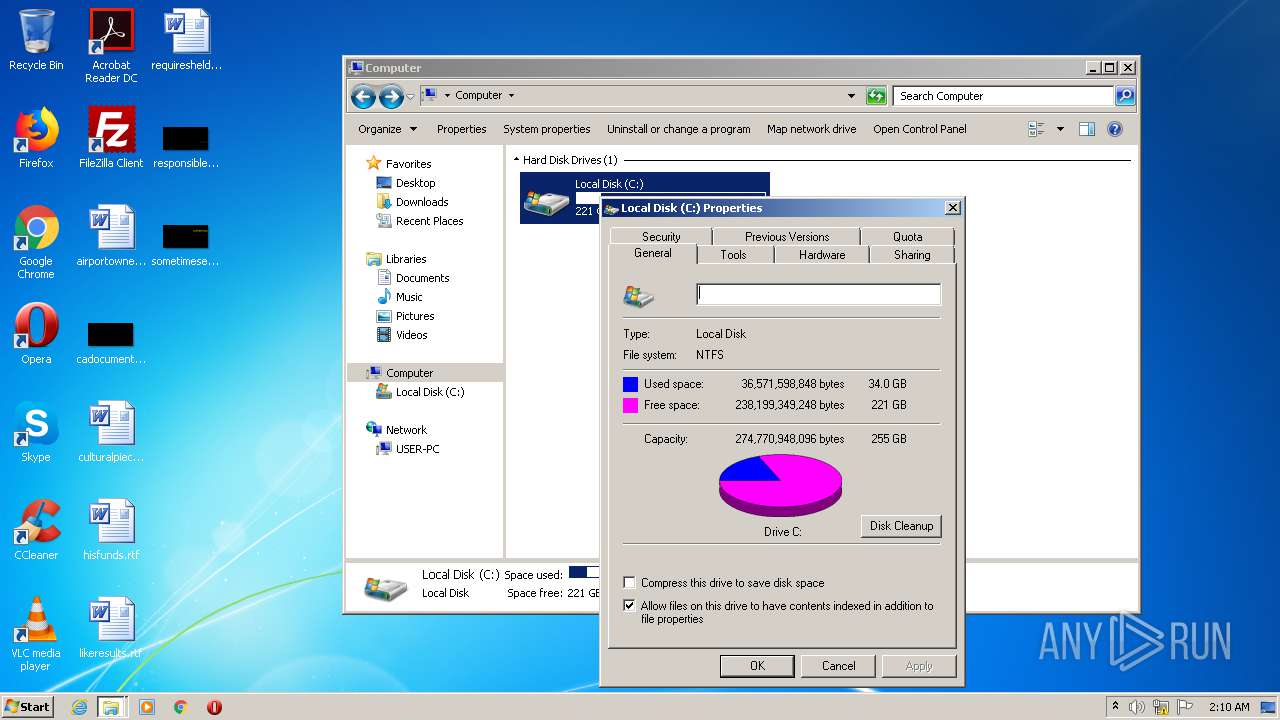Click the drive label text field

tap(818, 294)
